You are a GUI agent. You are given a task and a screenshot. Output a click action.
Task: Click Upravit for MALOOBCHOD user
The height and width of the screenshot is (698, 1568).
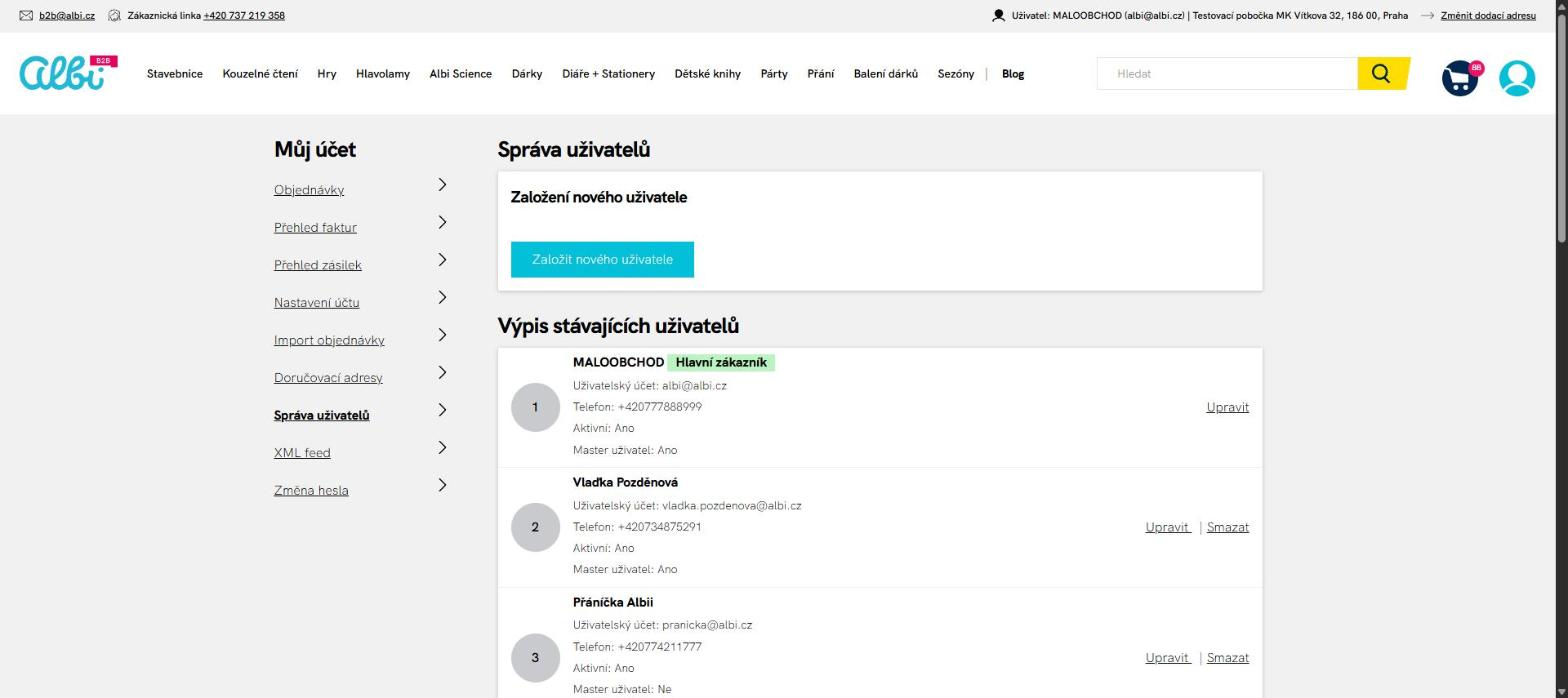pyautogui.click(x=1228, y=407)
